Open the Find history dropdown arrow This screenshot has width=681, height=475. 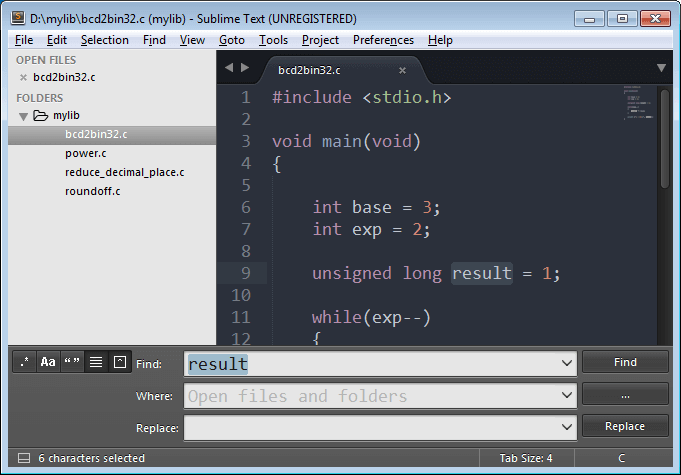pyautogui.click(x=566, y=363)
